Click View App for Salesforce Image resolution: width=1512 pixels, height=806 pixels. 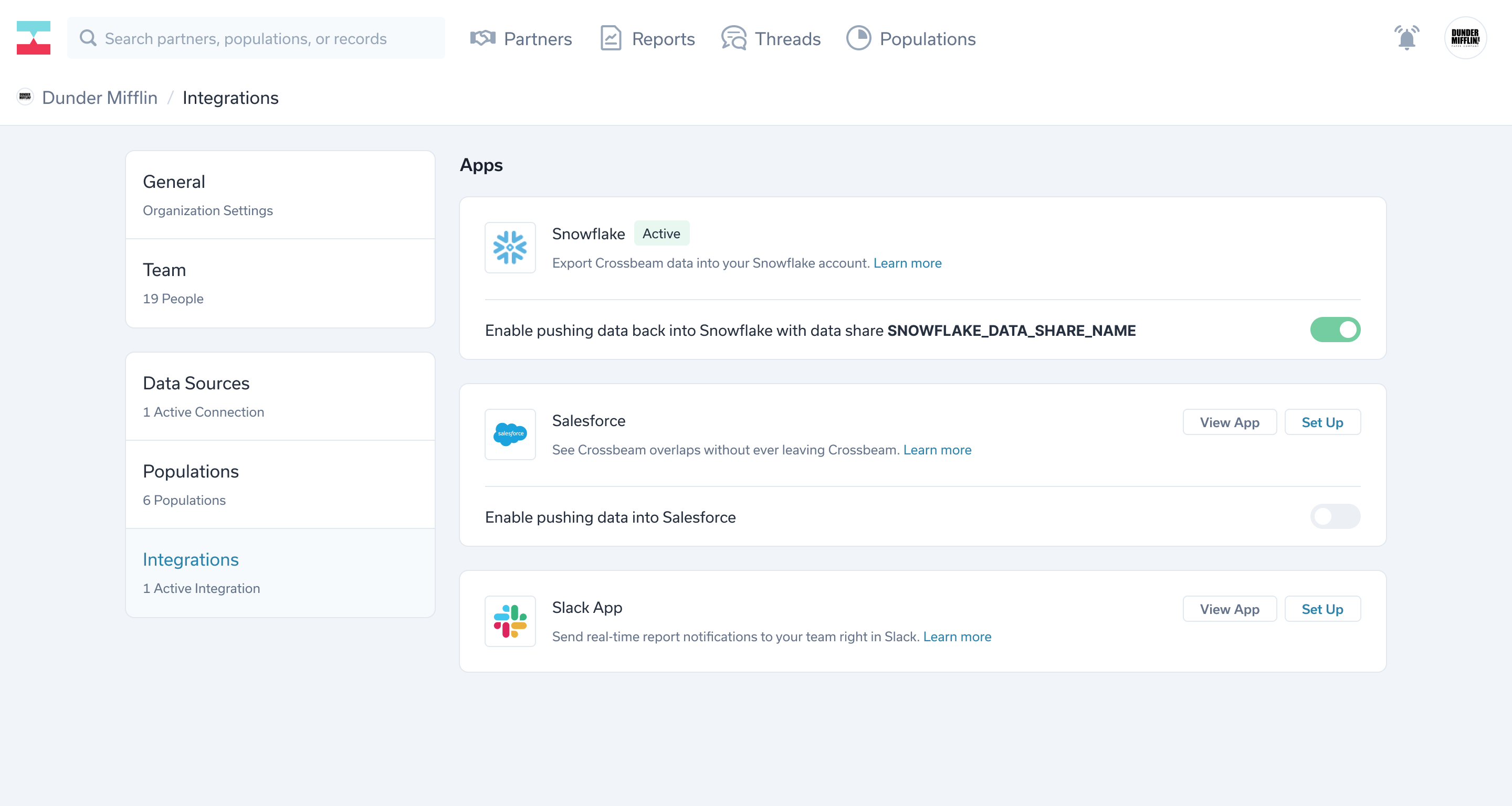click(x=1229, y=422)
